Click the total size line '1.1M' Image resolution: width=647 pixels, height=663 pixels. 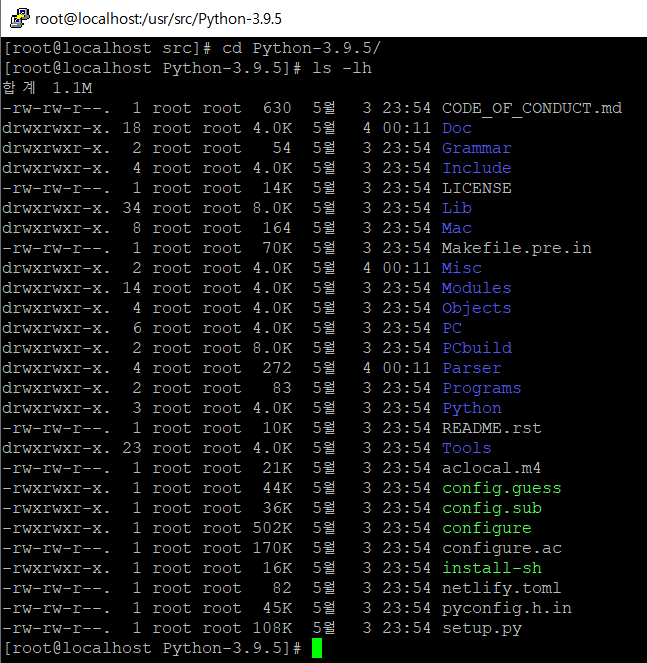(72, 88)
